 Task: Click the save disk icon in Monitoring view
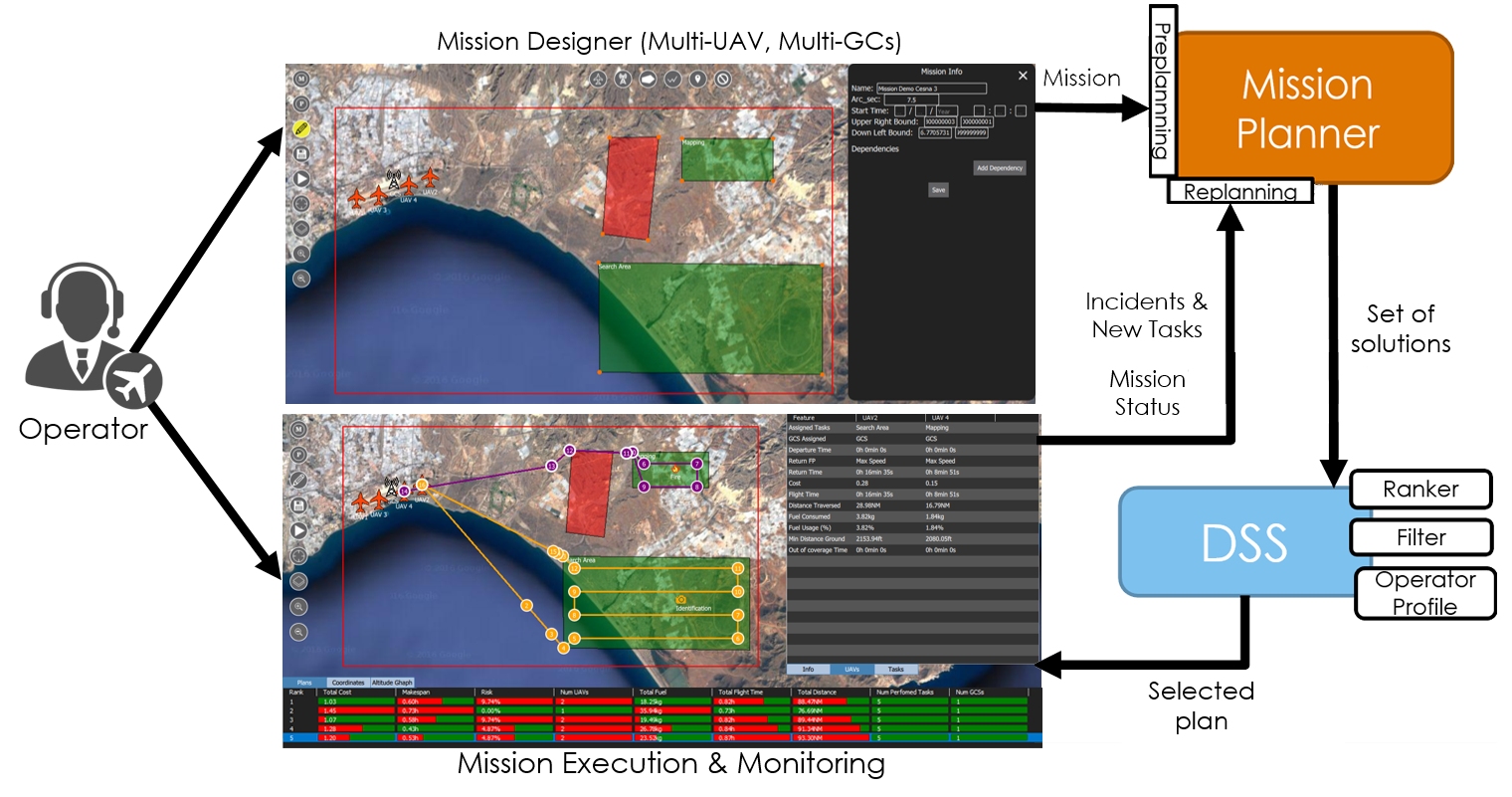[298, 505]
